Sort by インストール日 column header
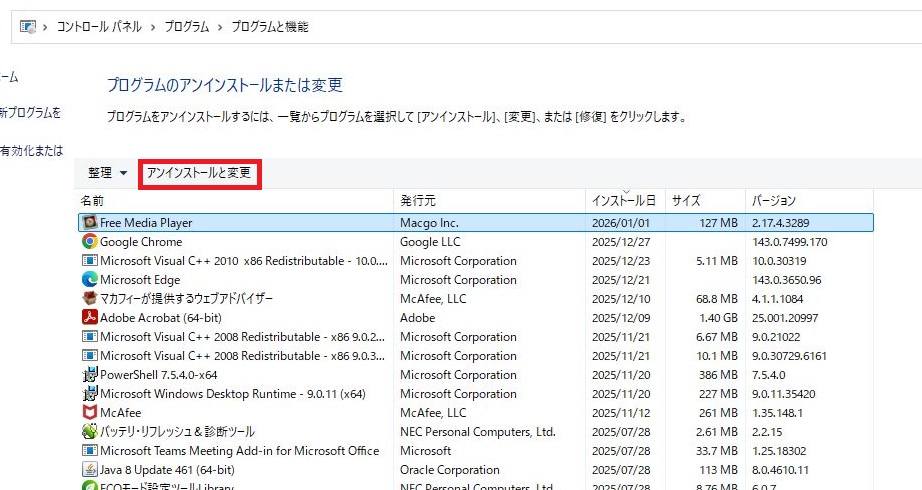Image resolution: width=922 pixels, height=490 pixels. coord(624,201)
